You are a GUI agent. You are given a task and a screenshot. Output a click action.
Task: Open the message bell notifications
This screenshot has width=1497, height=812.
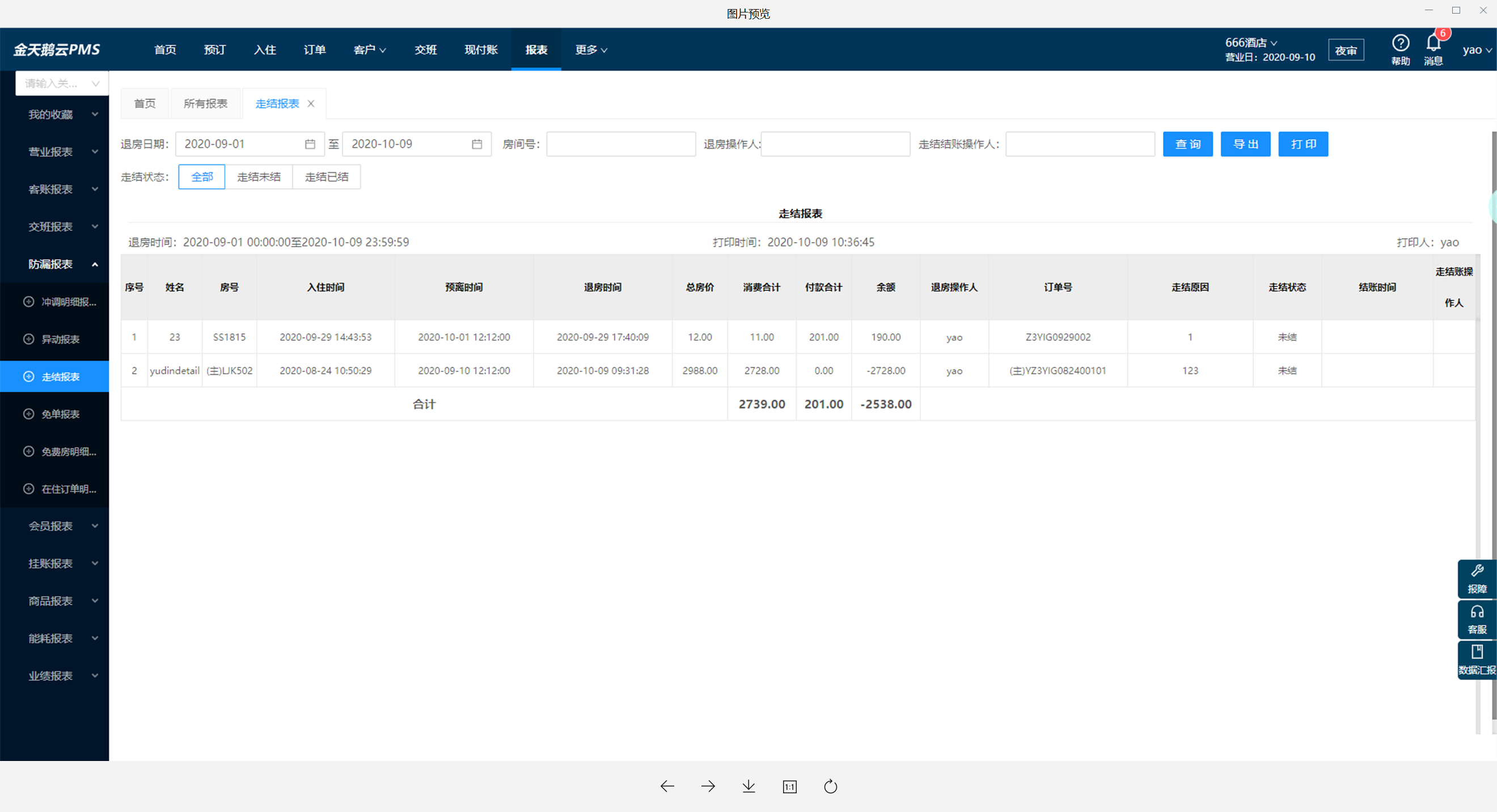pos(1433,43)
